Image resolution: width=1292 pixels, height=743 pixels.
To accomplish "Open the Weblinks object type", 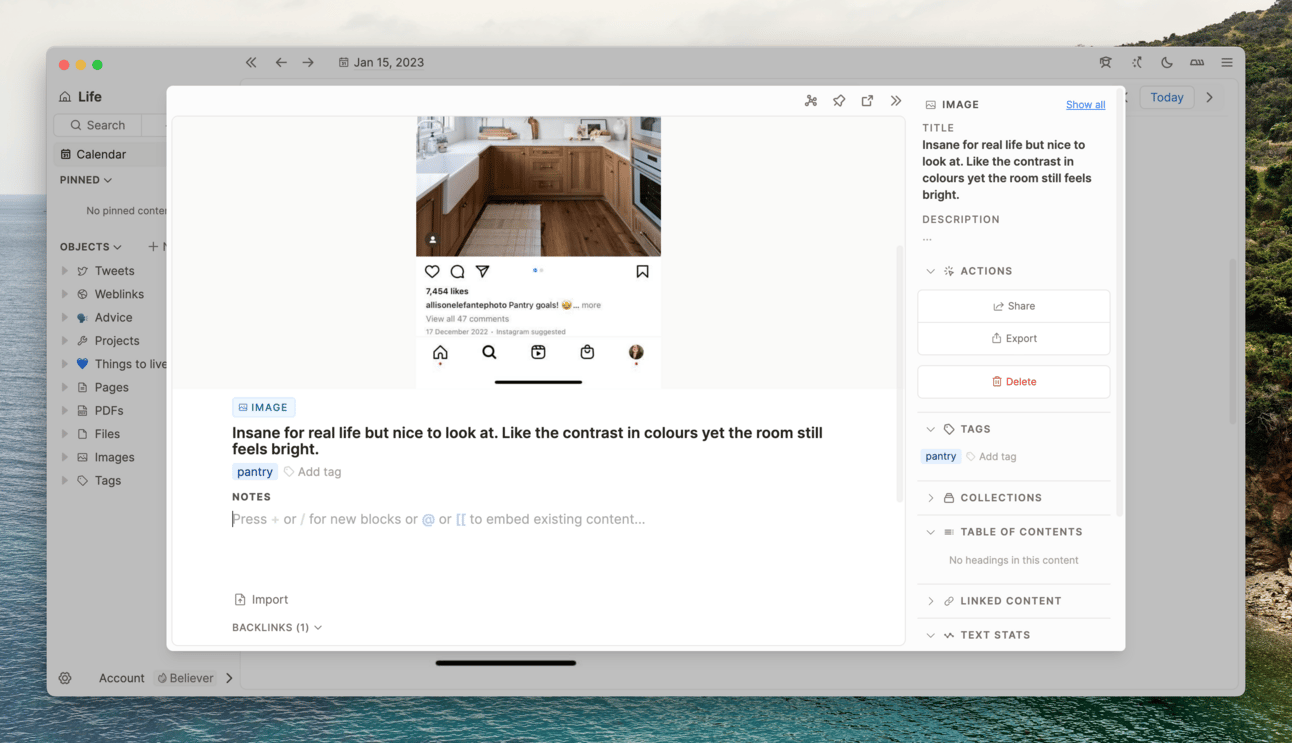I will tap(119, 294).
